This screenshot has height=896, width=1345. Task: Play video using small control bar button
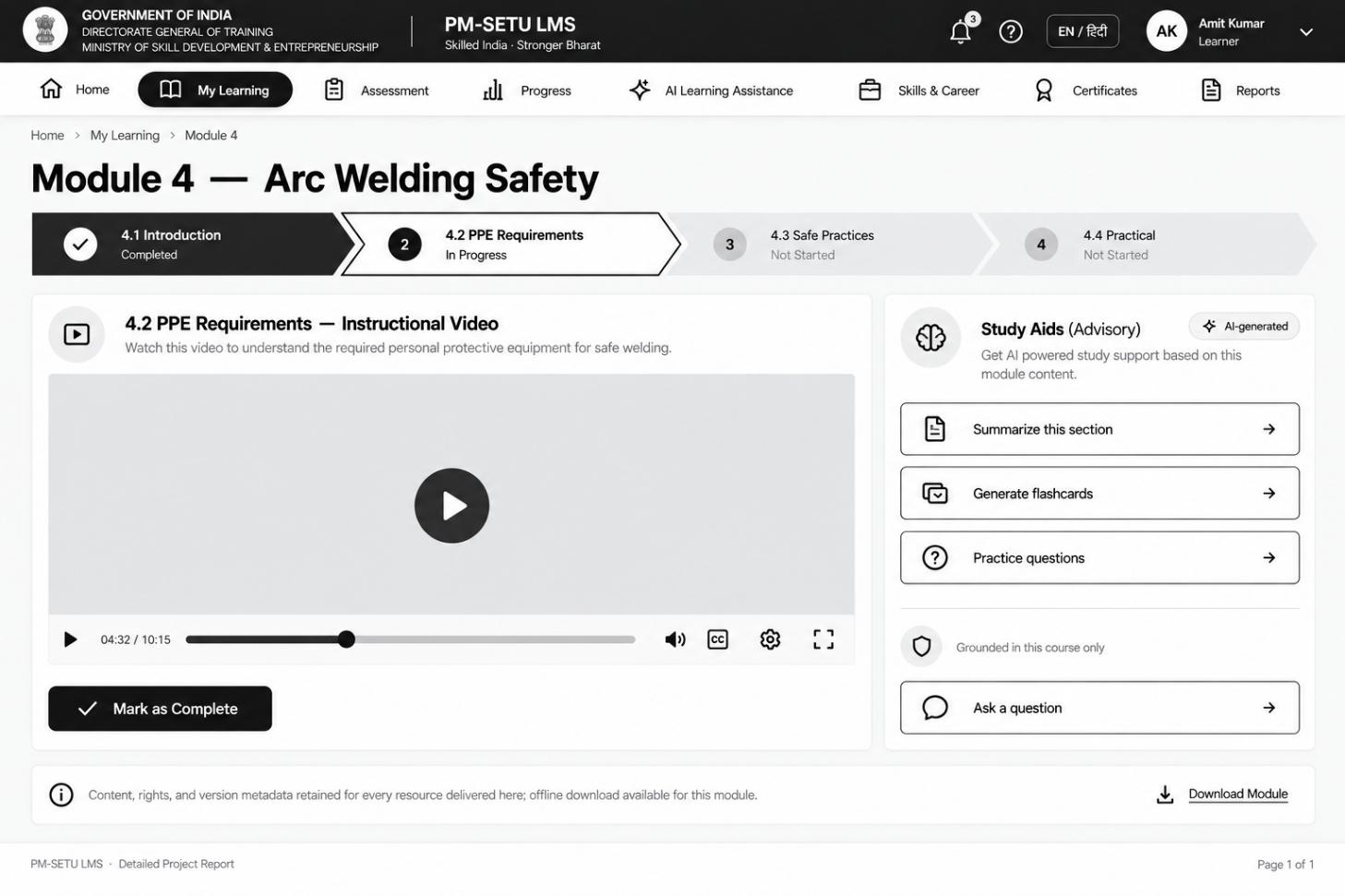[70, 639]
